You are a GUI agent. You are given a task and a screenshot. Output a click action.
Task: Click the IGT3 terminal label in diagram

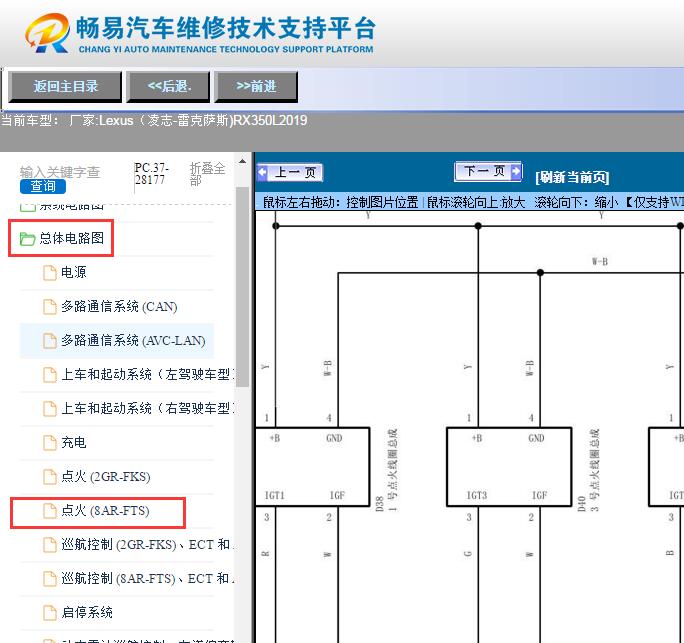tap(476, 496)
